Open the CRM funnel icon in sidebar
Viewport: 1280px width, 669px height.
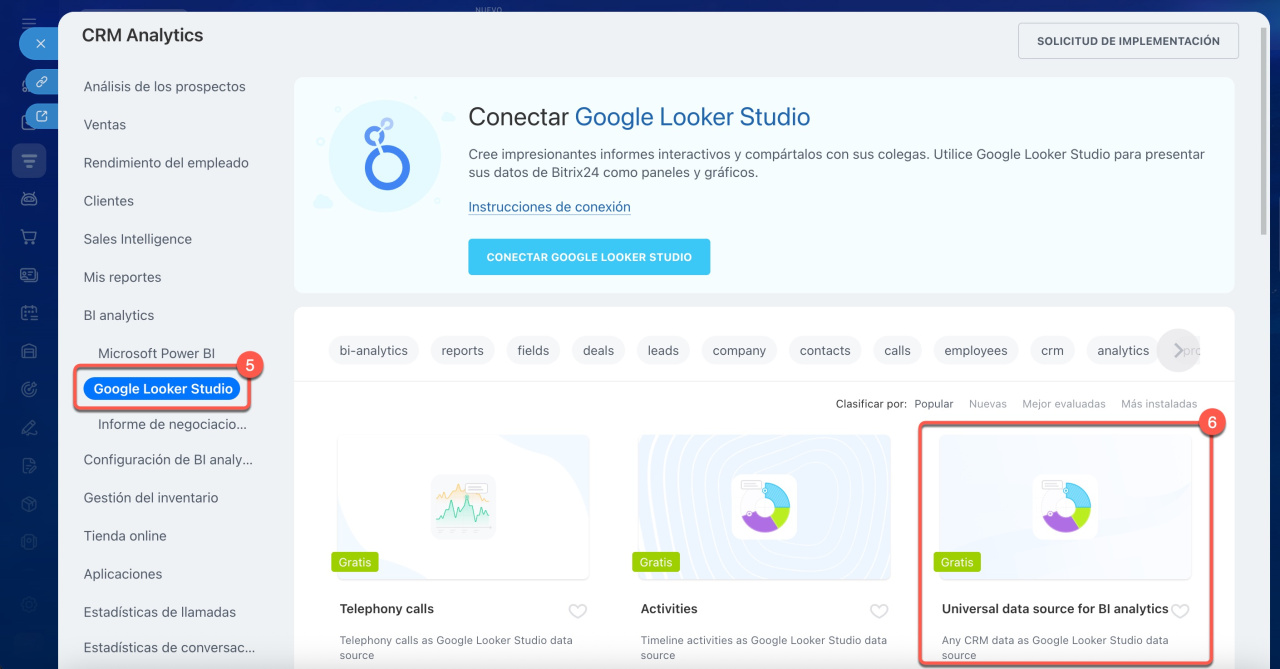coord(29,161)
